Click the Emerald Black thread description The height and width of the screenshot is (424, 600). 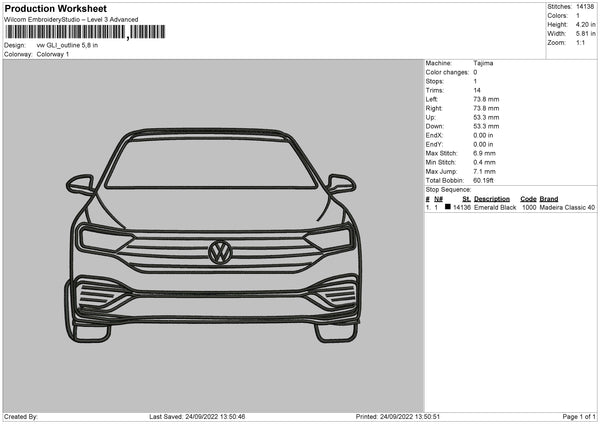click(x=495, y=207)
